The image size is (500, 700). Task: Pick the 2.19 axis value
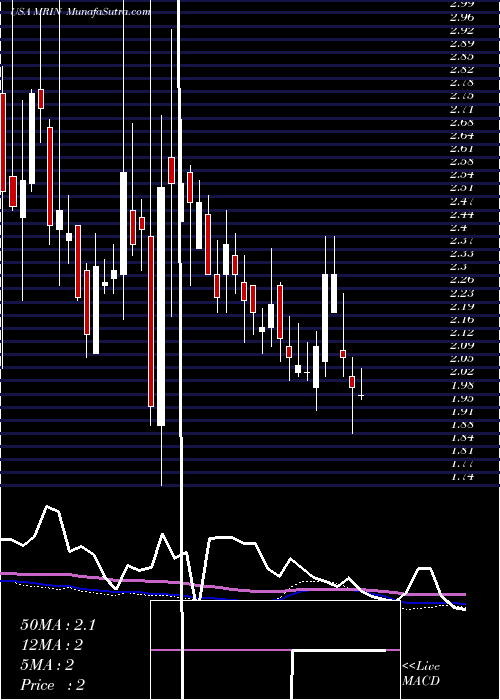tap(462, 306)
